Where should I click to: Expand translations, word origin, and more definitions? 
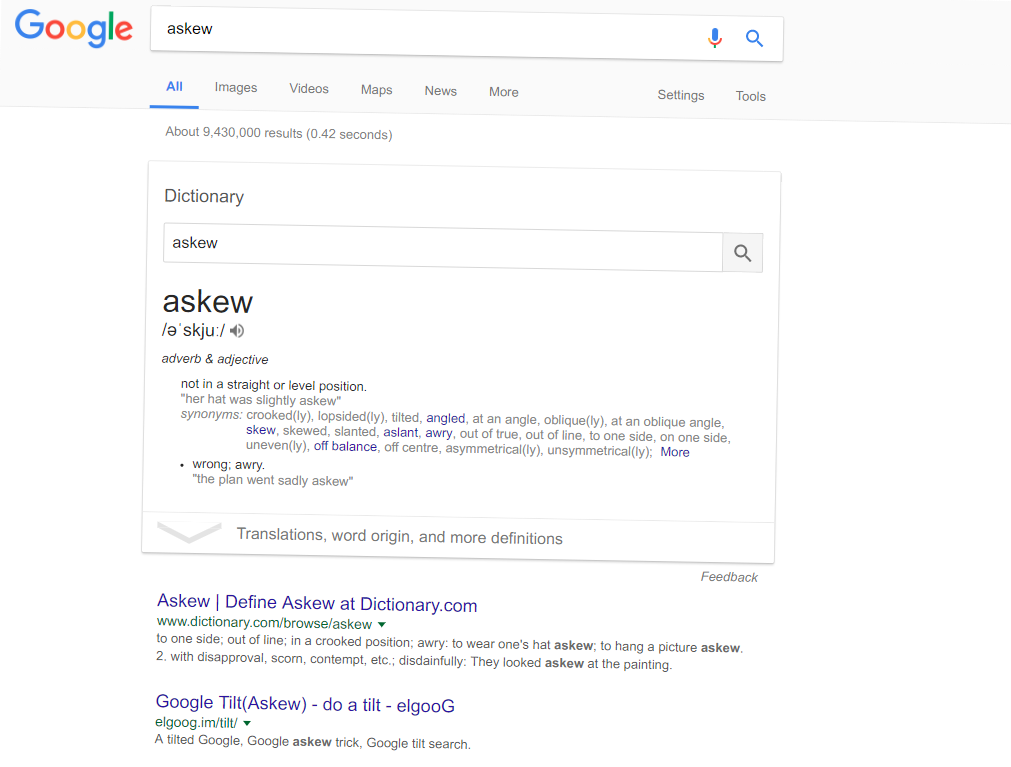point(399,536)
